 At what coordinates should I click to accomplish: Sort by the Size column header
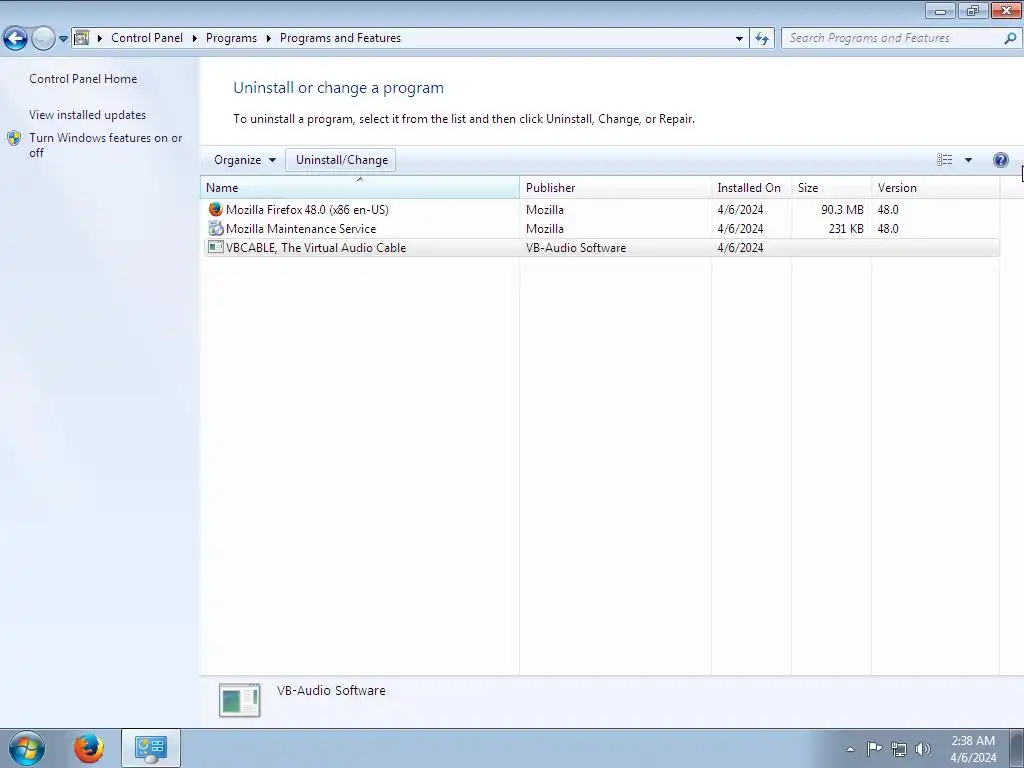[831, 187]
